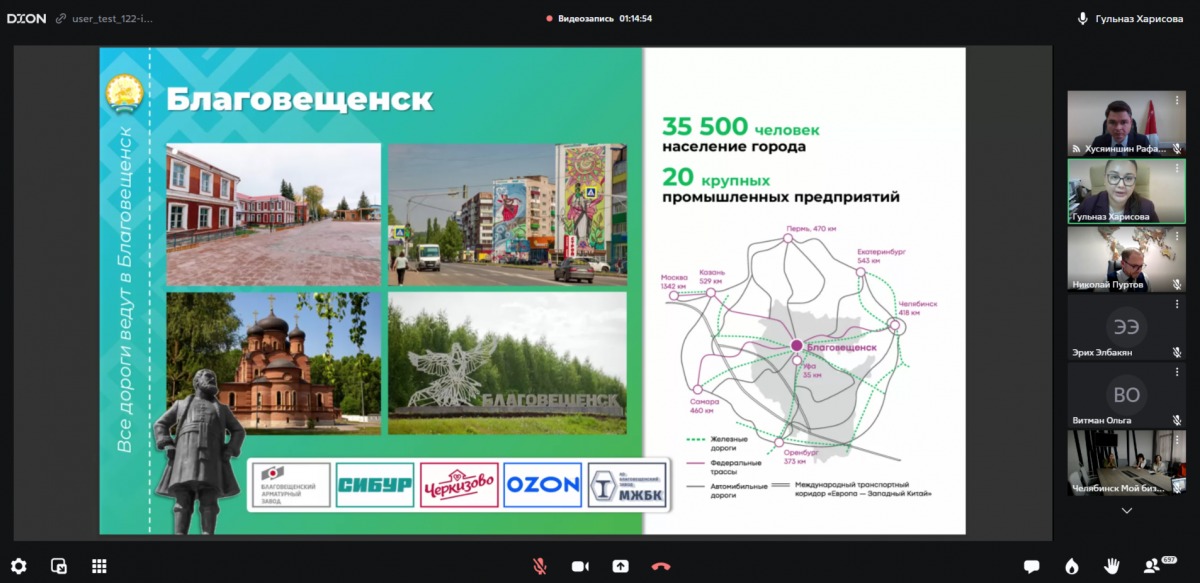Viewport: 1200px width, 583px height.
Task: Expand more participants with down chevron
Action: [x=1127, y=510]
